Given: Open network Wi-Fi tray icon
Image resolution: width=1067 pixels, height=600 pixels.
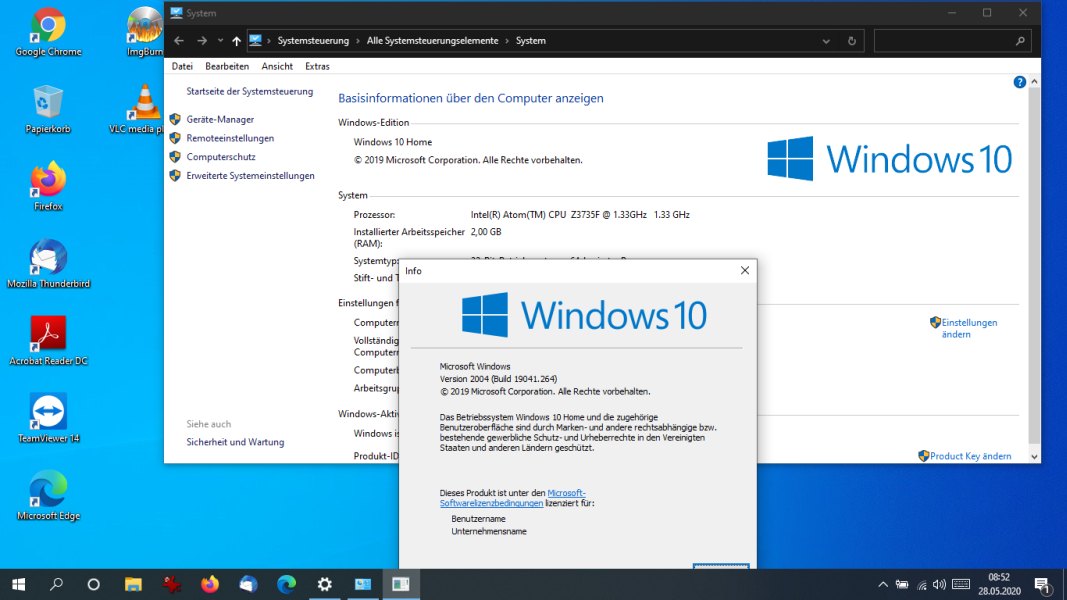Looking at the screenshot, I should pos(921,584).
